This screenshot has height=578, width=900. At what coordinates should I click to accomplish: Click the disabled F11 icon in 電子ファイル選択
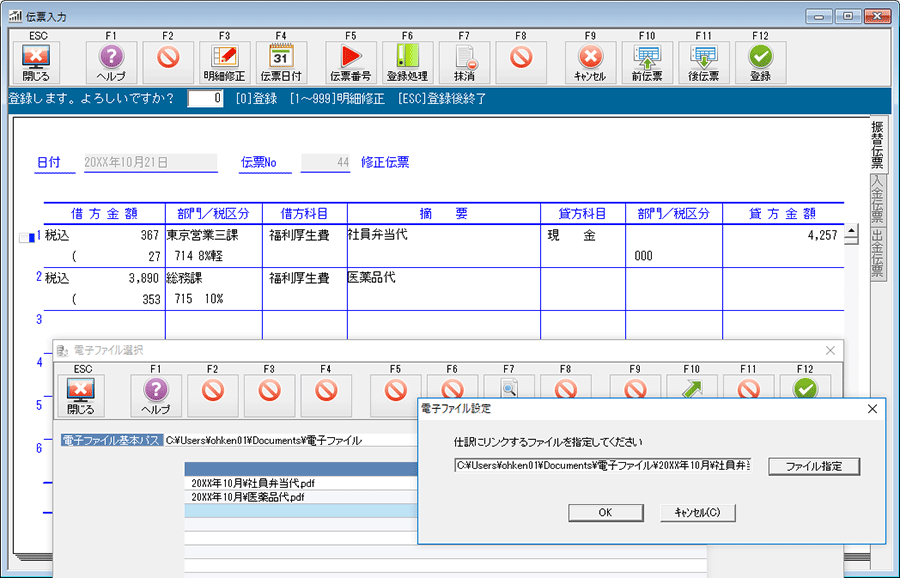click(748, 387)
